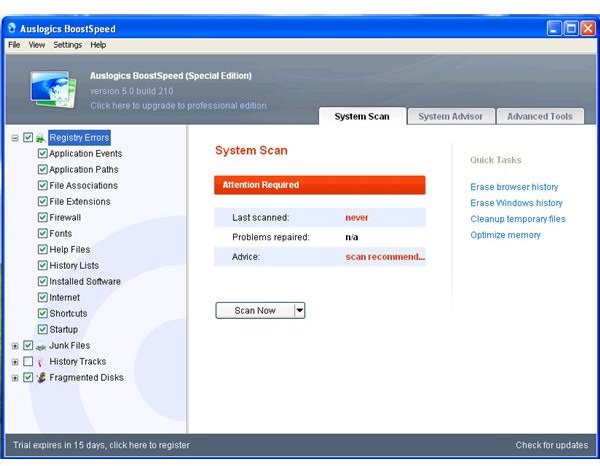
Task: Click the 'never' last scanned value
Action: click(x=356, y=217)
